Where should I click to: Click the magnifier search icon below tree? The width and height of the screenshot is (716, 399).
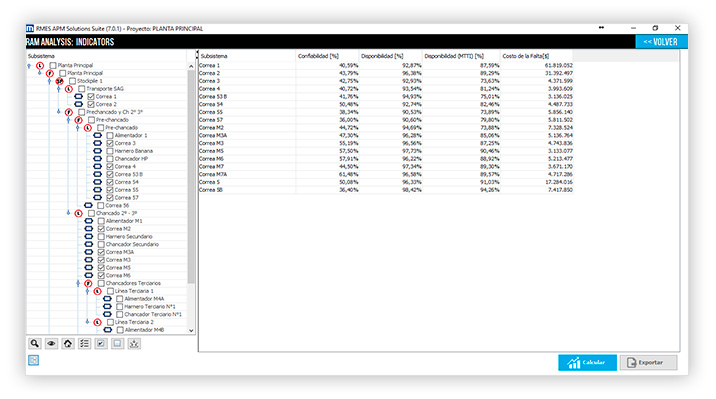[35, 344]
